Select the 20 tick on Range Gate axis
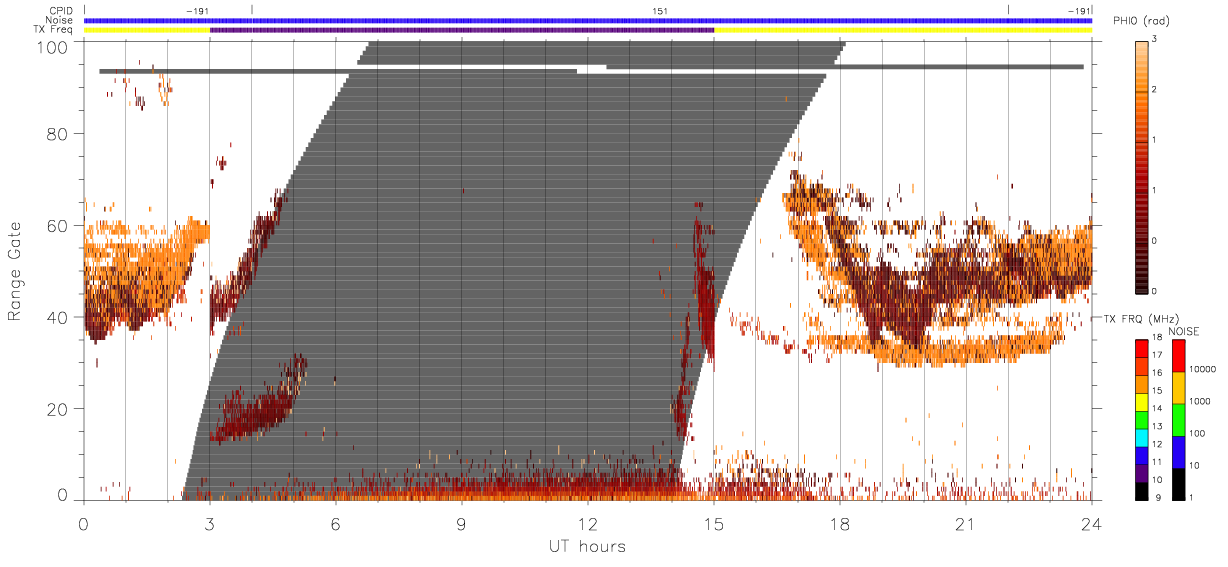This screenshot has height=567, width=1228. click(59, 409)
